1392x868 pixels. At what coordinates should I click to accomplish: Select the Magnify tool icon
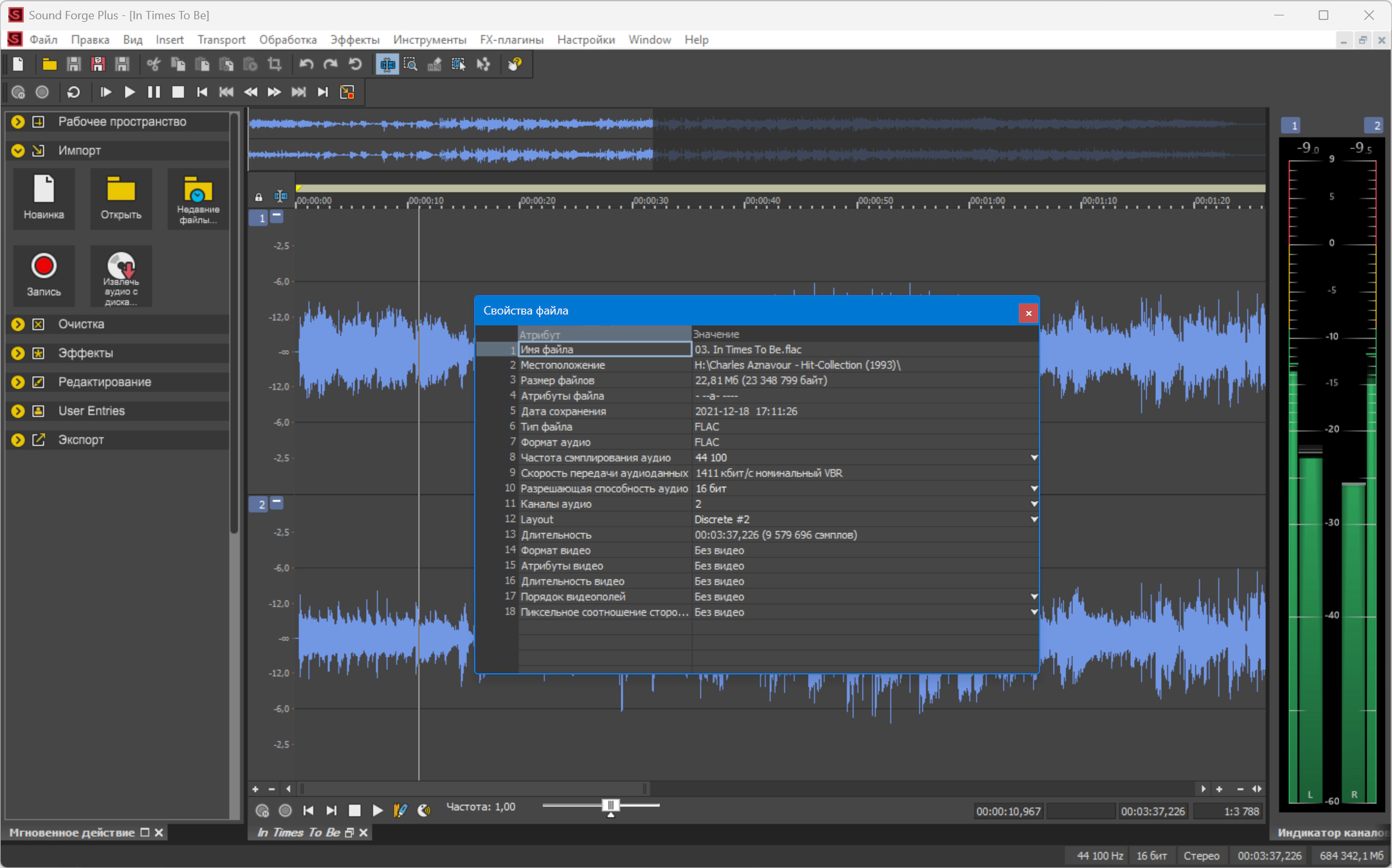pyautogui.click(x=410, y=64)
